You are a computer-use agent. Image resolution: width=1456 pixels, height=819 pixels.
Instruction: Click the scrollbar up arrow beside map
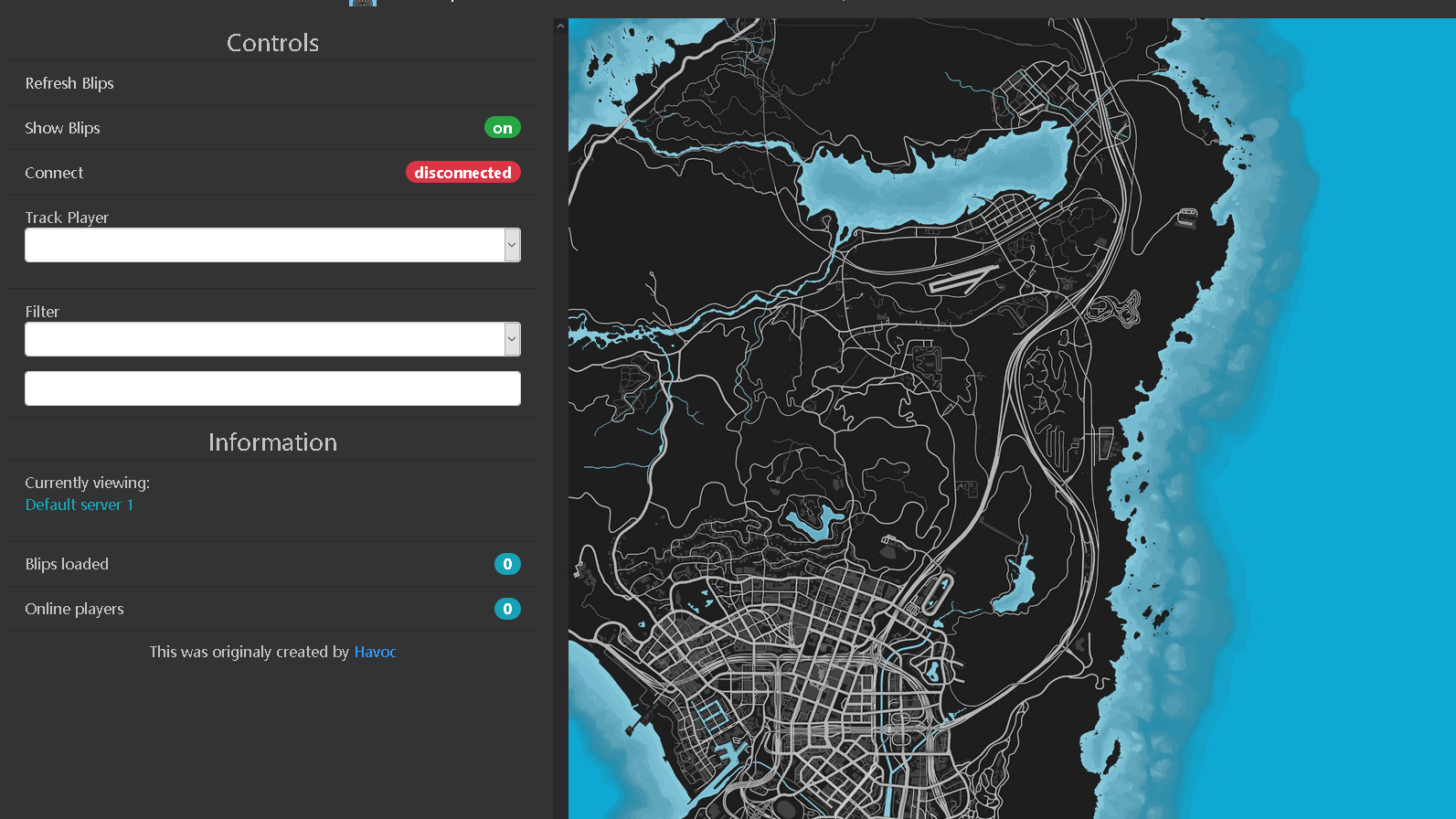(560, 27)
